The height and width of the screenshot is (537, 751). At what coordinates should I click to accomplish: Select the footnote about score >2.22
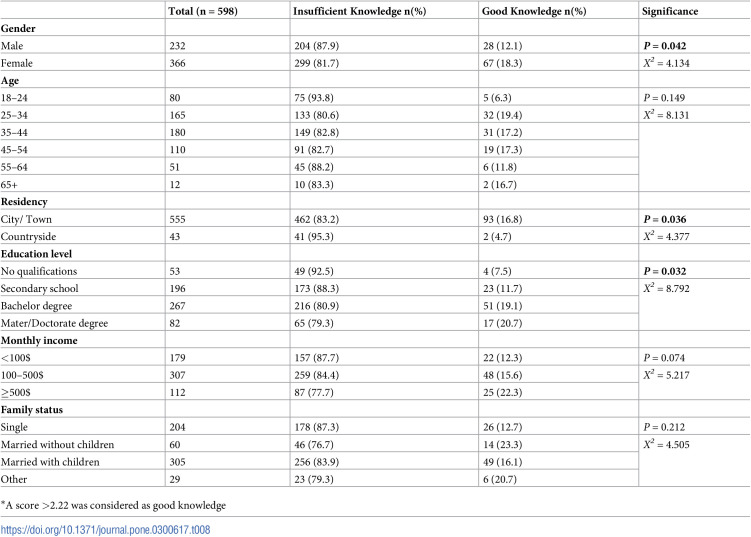point(113,505)
